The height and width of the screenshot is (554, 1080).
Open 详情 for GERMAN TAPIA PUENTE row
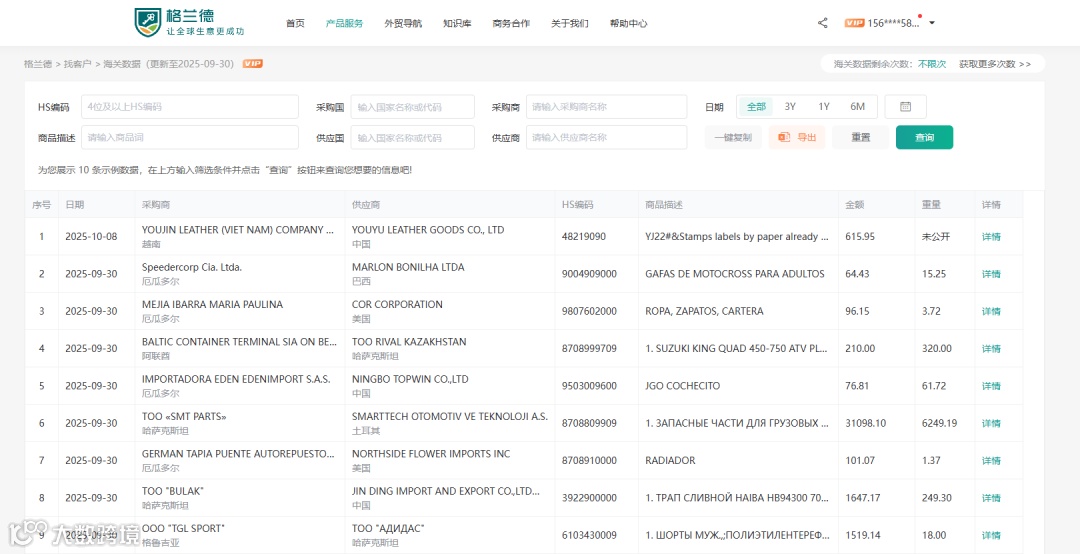tap(991, 460)
